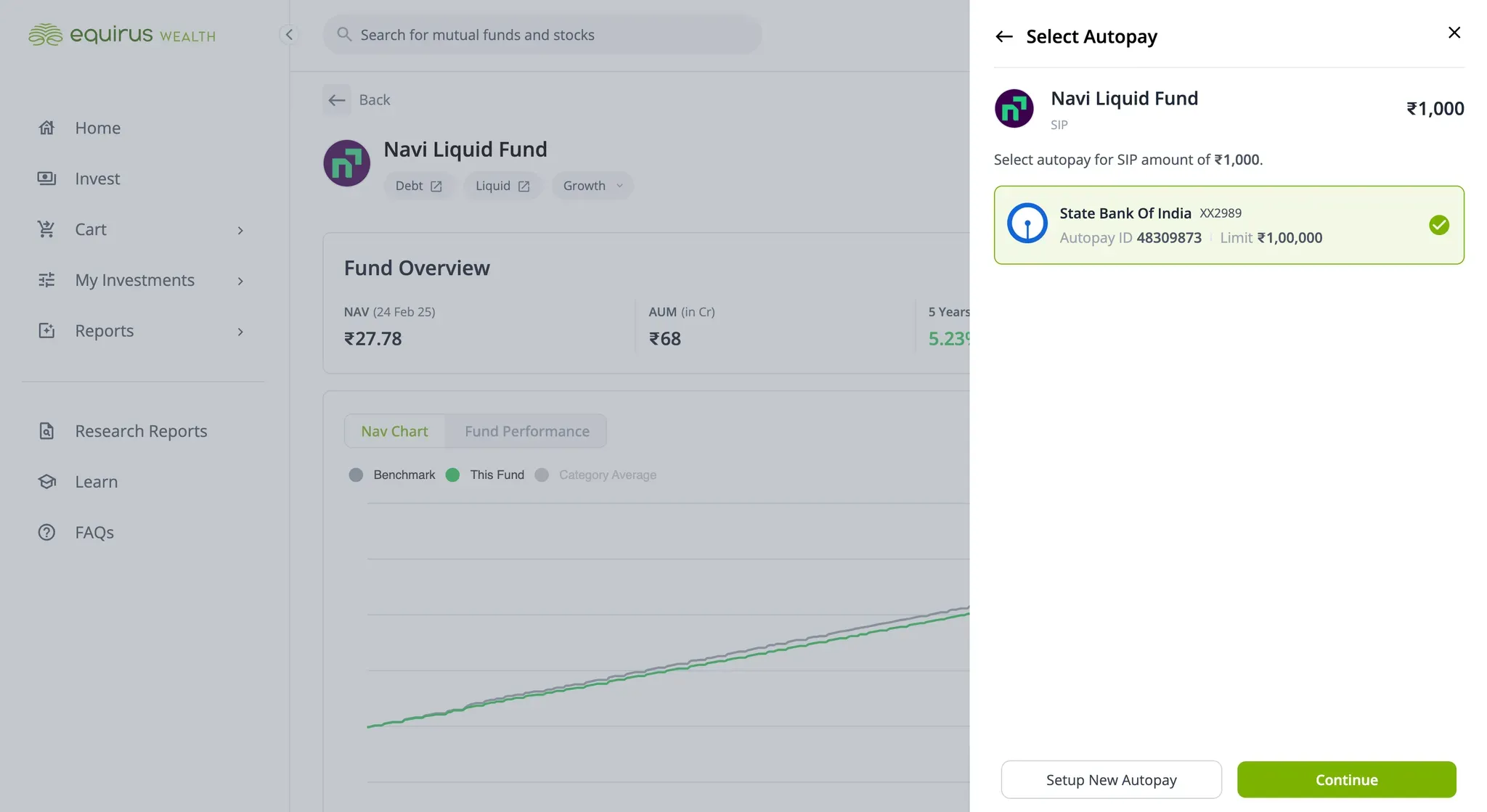Select the State Bank Of India autopay card
This screenshot has height=812, width=1487.
tap(1229, 225)
